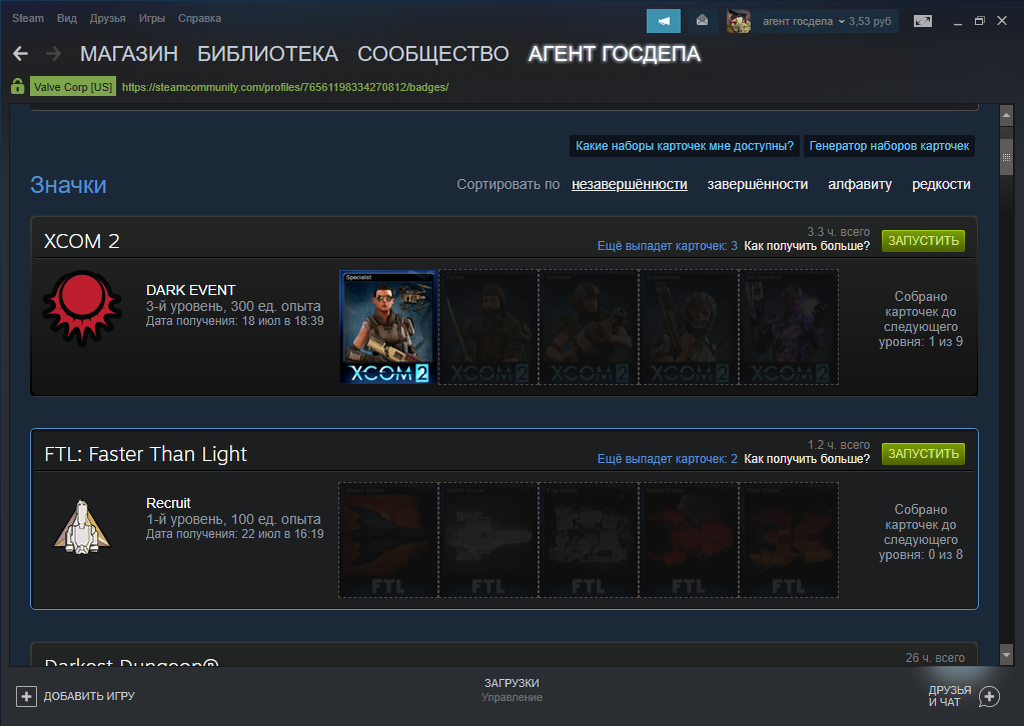
Task: Open the dimmed FTL Rock Cruiser card
Action: (789, 540)
